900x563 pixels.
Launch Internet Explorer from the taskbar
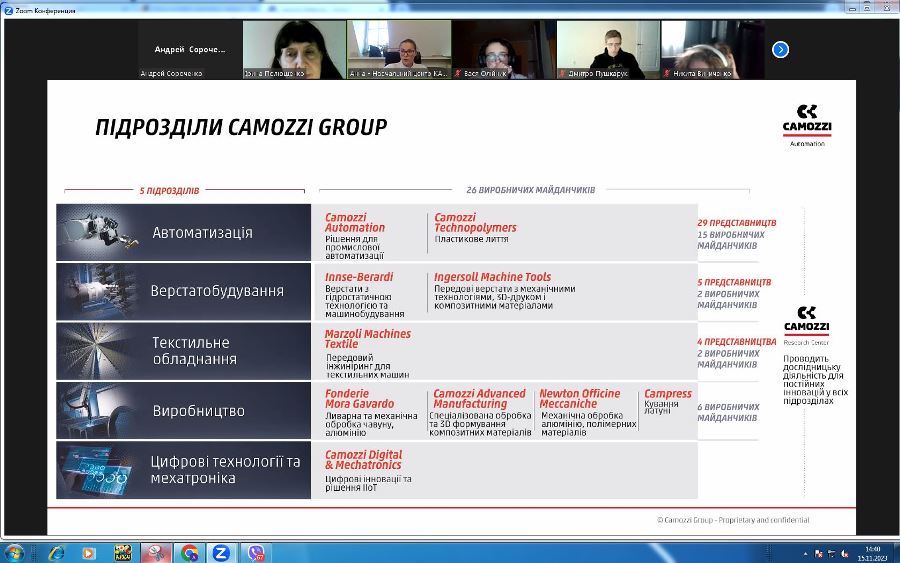coord(56,553)
